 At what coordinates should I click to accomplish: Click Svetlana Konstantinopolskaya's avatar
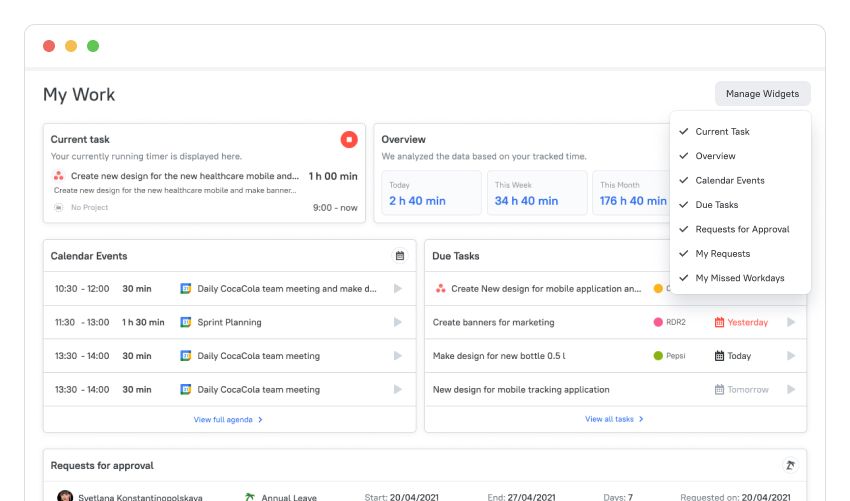tap(65, 496)
